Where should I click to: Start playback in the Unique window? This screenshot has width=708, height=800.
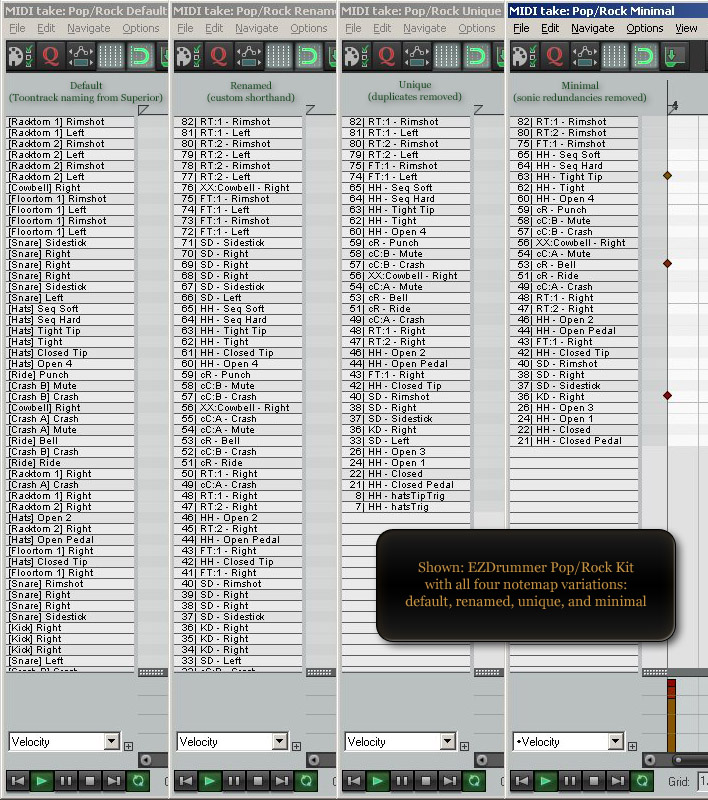[x=377, y=781]
